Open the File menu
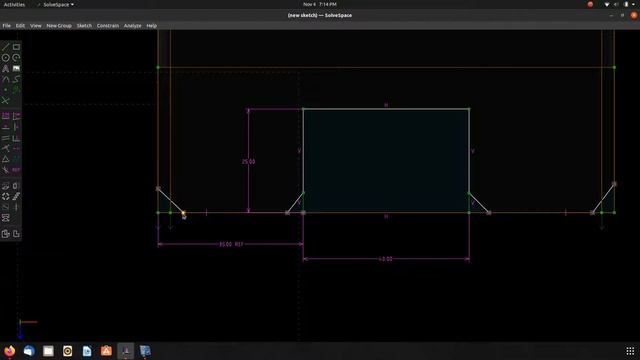Screen dimensions: 640x360 point(7,26)
